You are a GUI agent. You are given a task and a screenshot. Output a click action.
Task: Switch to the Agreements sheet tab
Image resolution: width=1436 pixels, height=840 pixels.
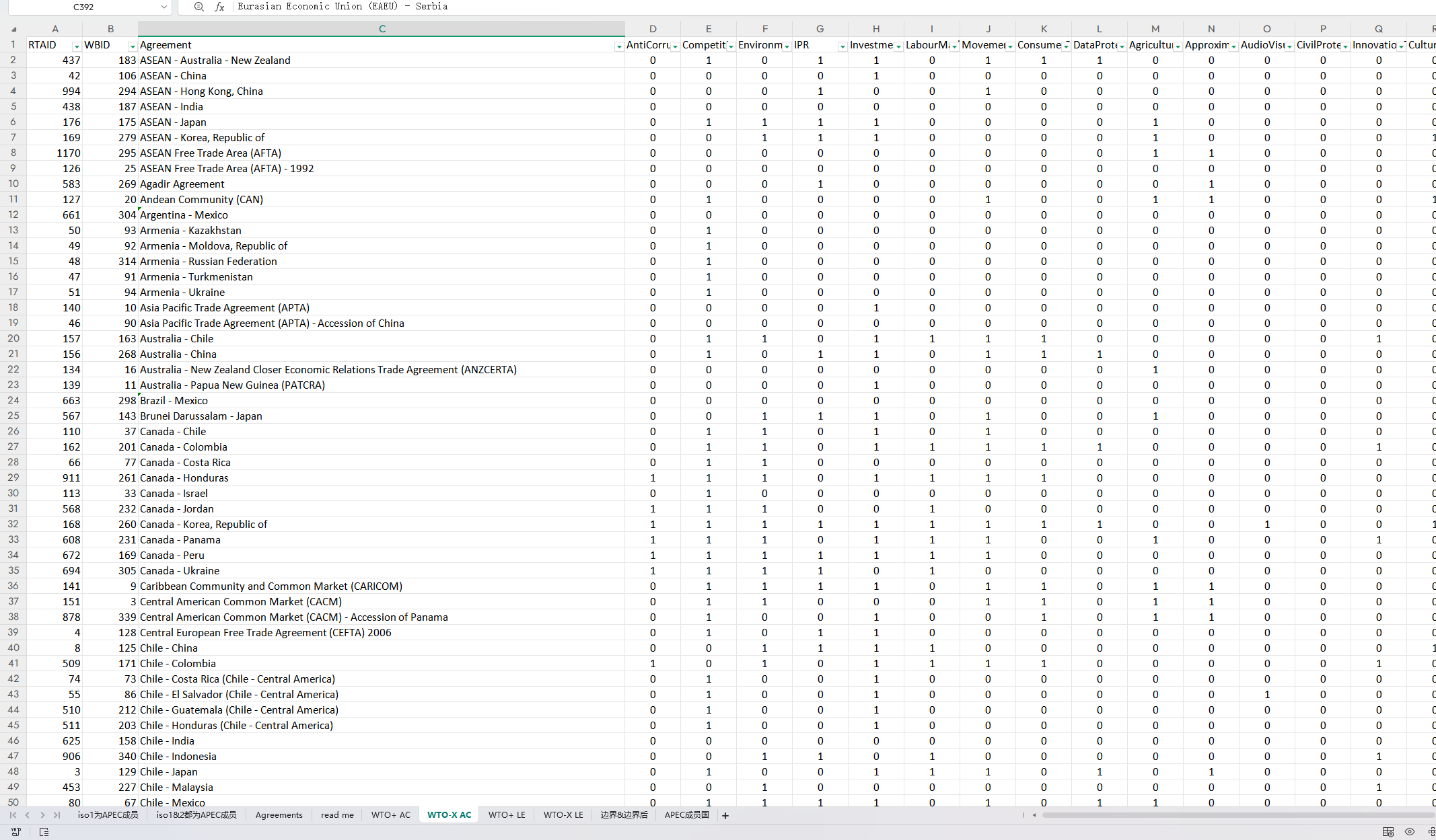[279, 815]
